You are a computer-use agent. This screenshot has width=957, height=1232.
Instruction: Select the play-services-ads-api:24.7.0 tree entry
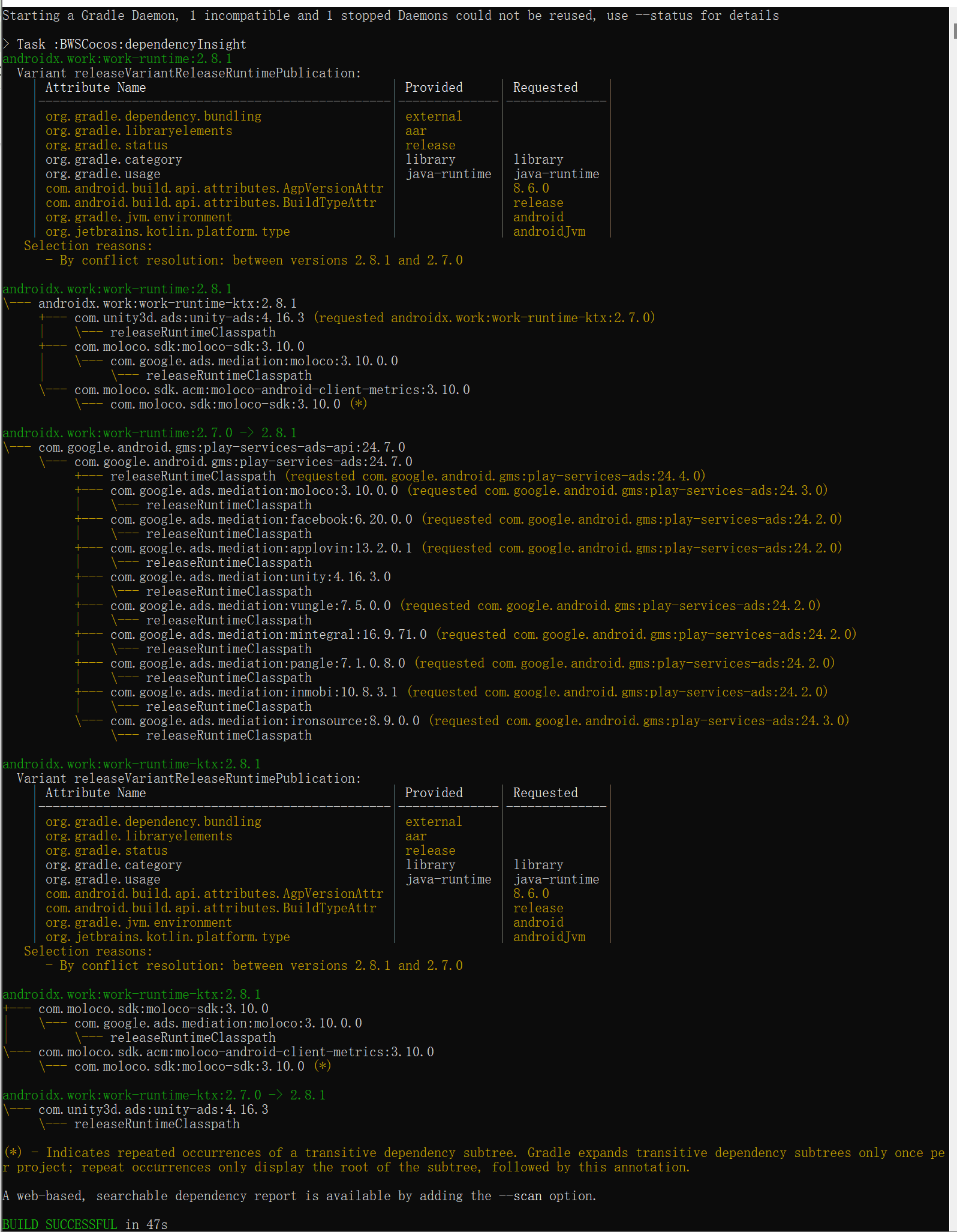tap(221, 447)
